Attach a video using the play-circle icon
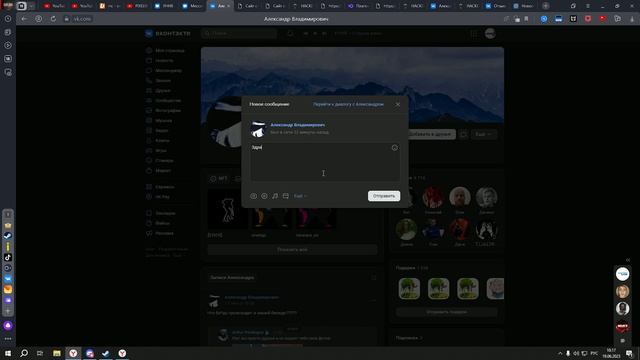 (x=264, y=196)
